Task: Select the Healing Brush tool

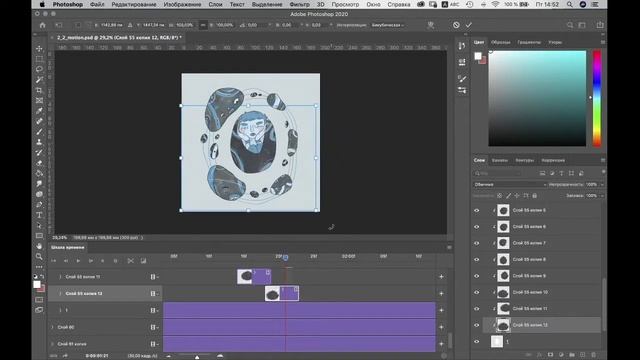Action: point(39,121)
